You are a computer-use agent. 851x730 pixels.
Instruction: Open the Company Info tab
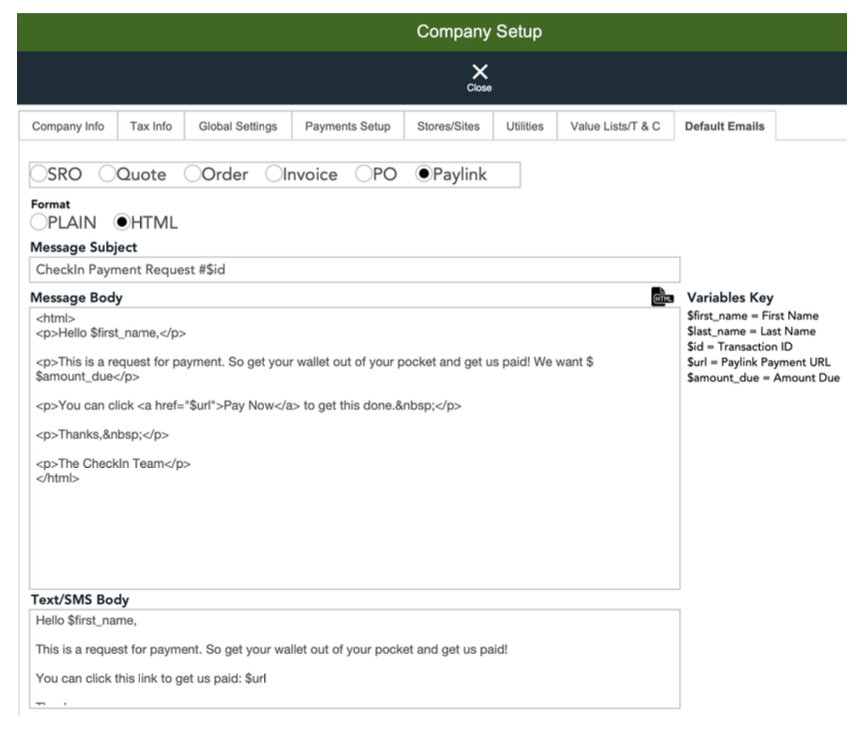(68, 127)
